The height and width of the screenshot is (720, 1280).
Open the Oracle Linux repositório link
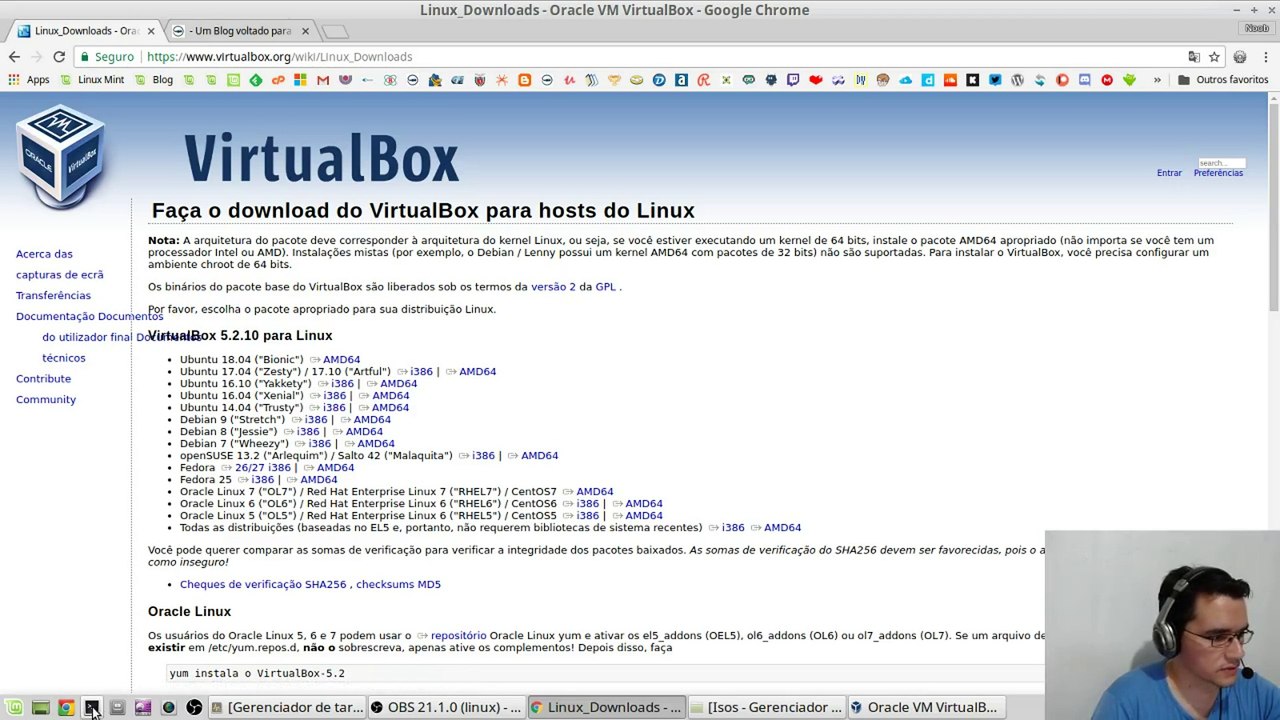[458, 636]
